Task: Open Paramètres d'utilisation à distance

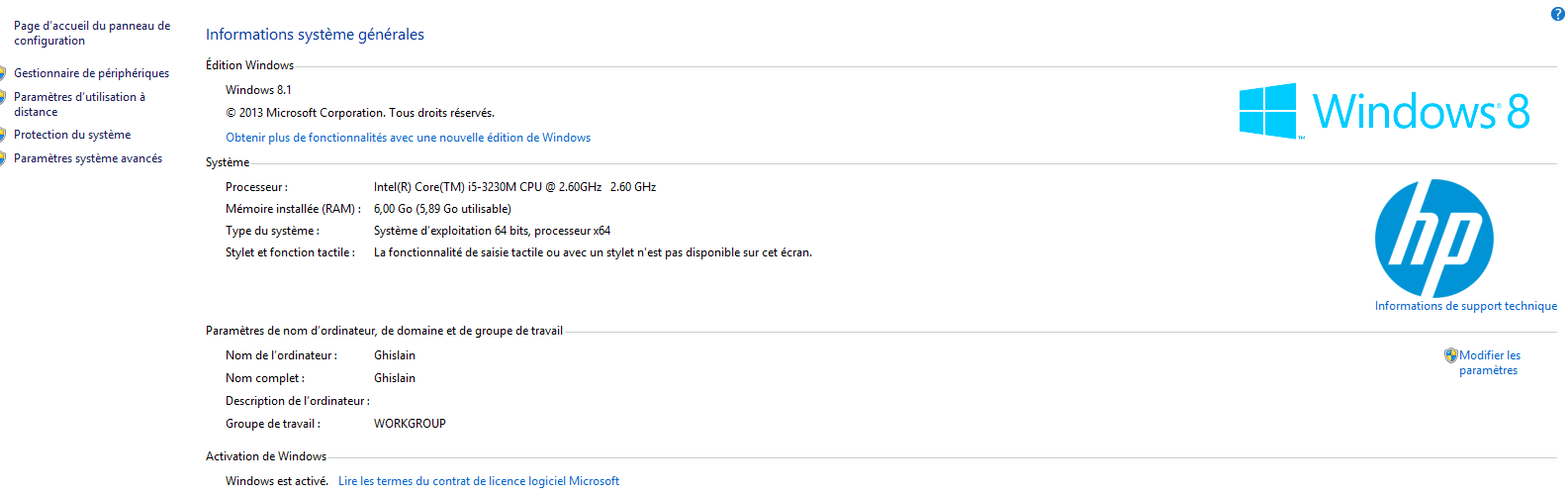Action: pyautogui.click(x=79, y=104)
